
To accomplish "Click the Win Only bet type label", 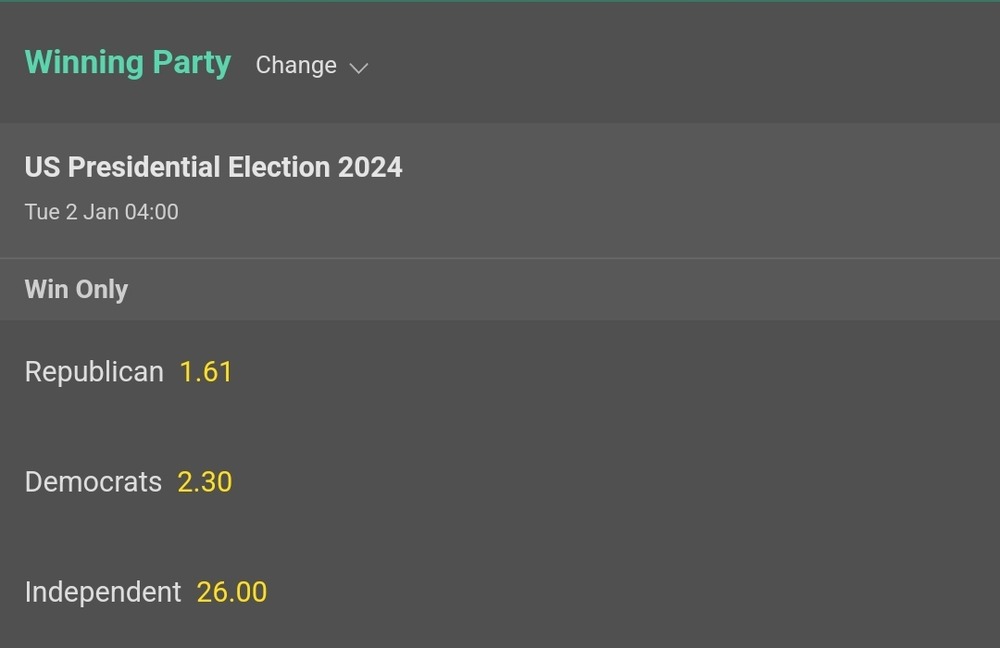I will pyautogui.click(x=76, y=289).
